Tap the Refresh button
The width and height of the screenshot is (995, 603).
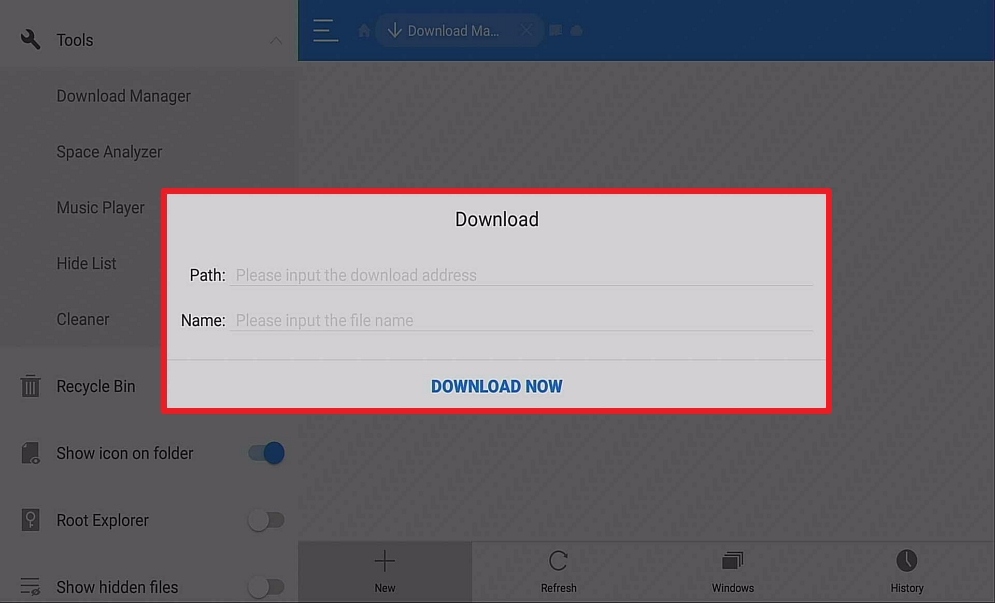pos(558,572)
